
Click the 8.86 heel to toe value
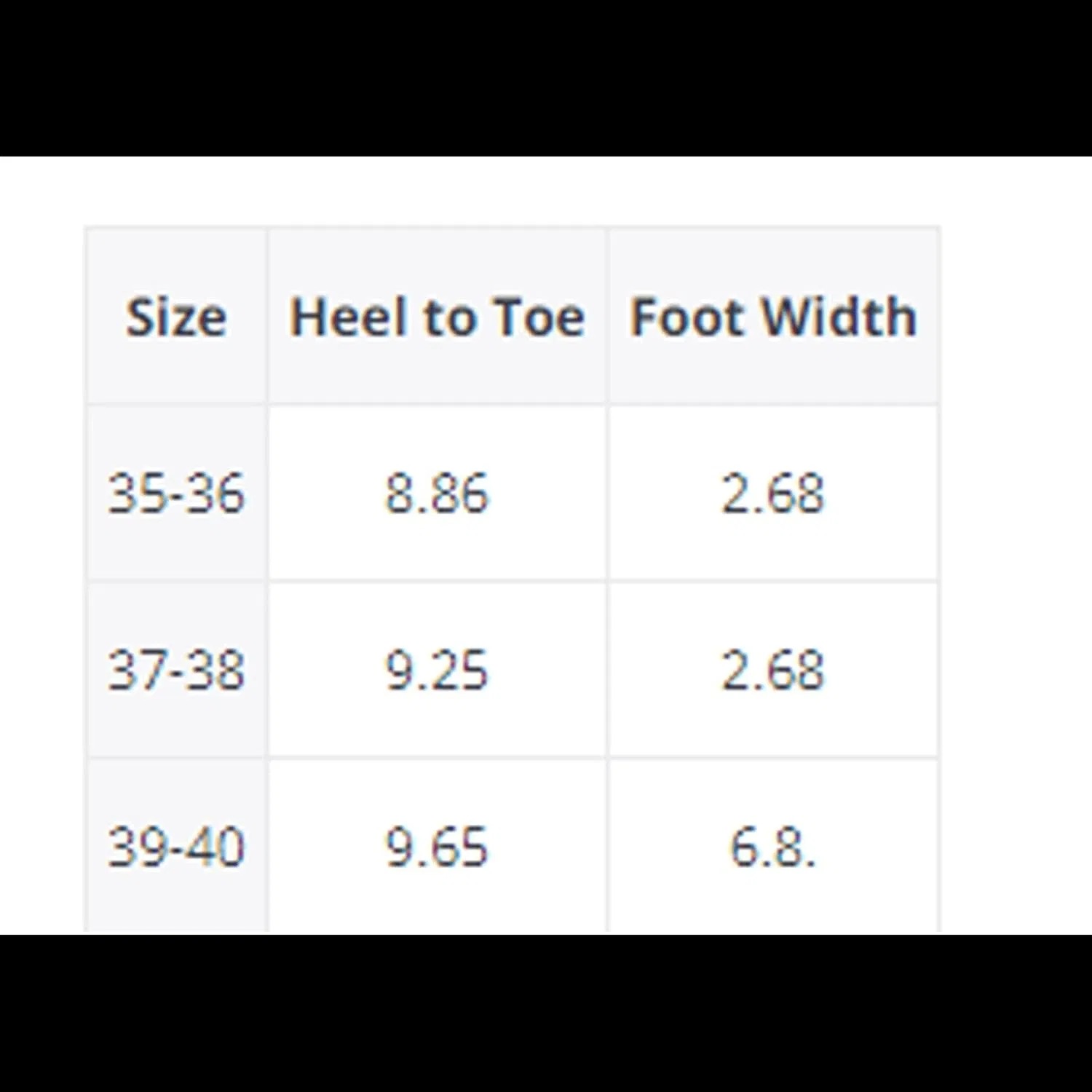click(437, 494)
